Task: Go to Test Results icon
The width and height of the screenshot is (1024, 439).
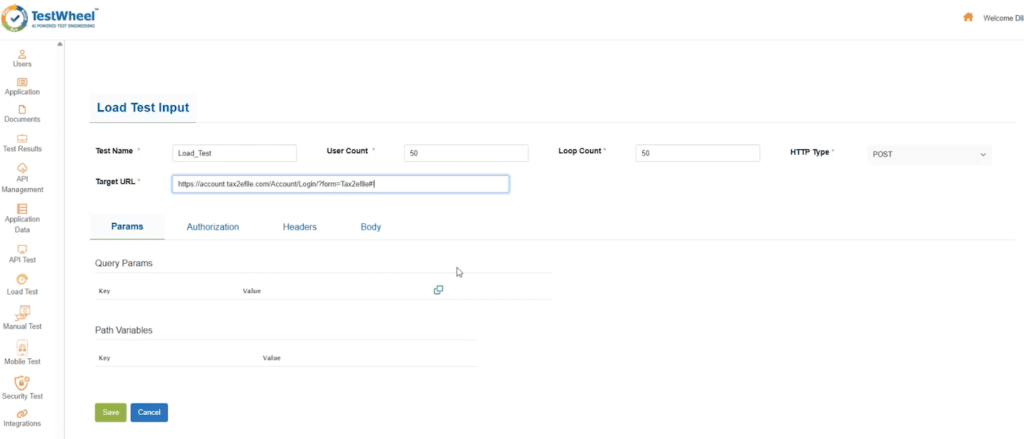Action: pyautogui.click(x=22, y=138)
